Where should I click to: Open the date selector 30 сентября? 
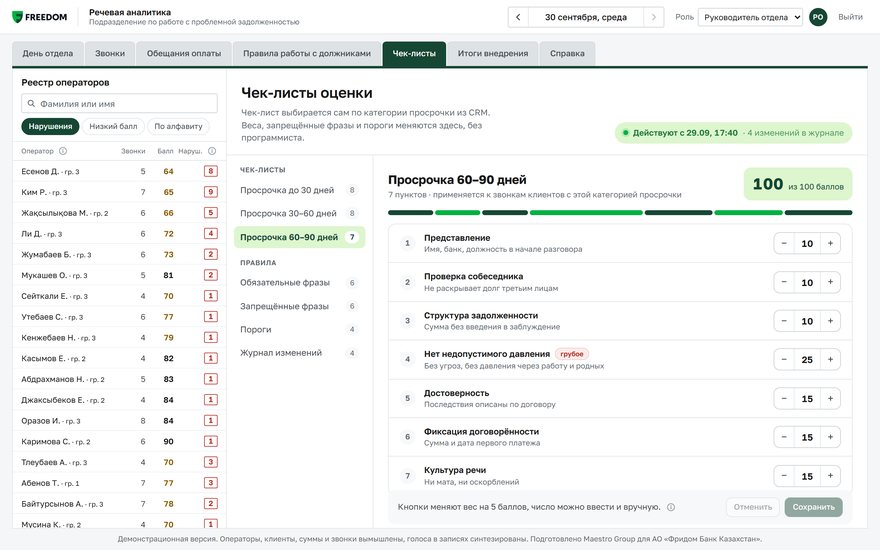(586, 17)
